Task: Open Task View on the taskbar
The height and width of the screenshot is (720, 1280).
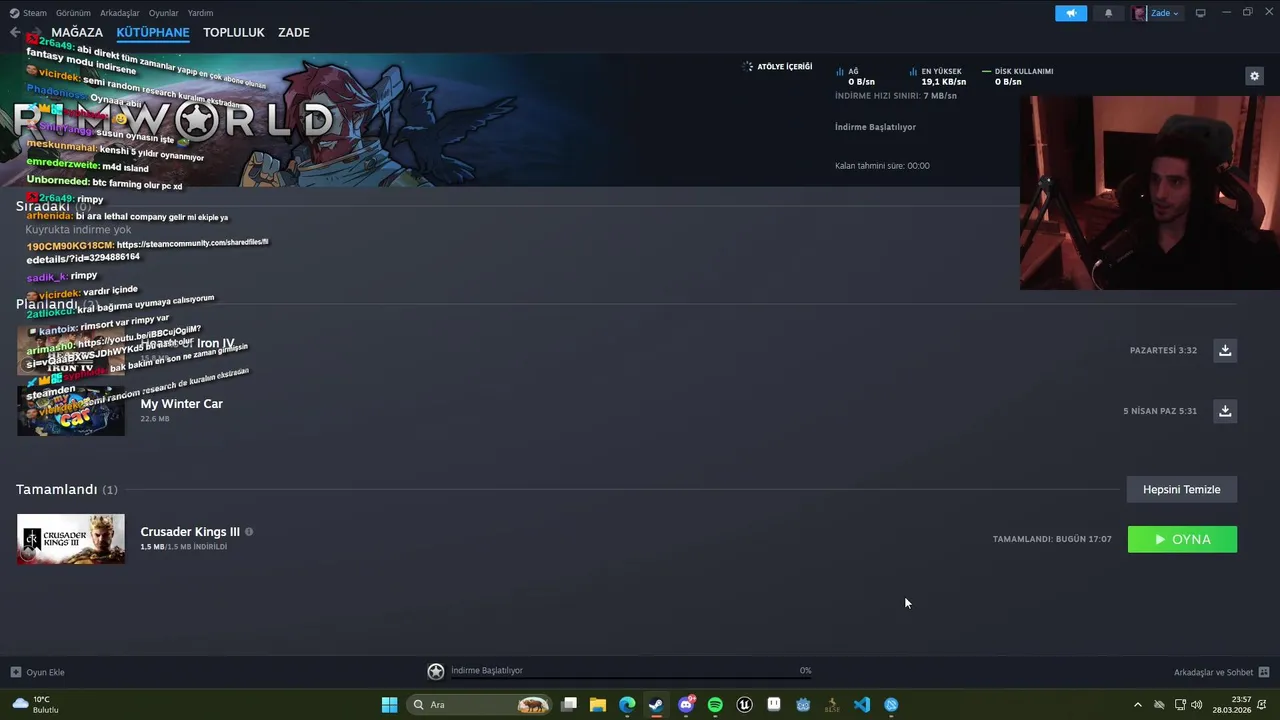Action: point(569,705)
